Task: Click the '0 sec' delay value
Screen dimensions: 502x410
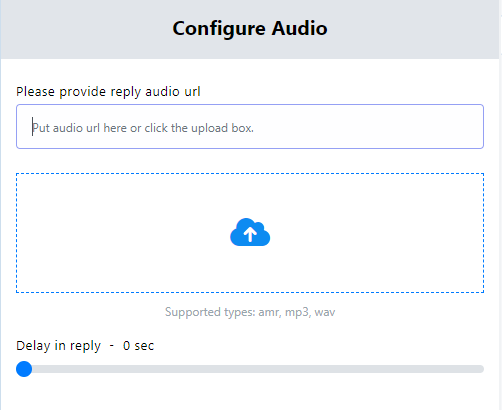Action: [x=138, y=346]
